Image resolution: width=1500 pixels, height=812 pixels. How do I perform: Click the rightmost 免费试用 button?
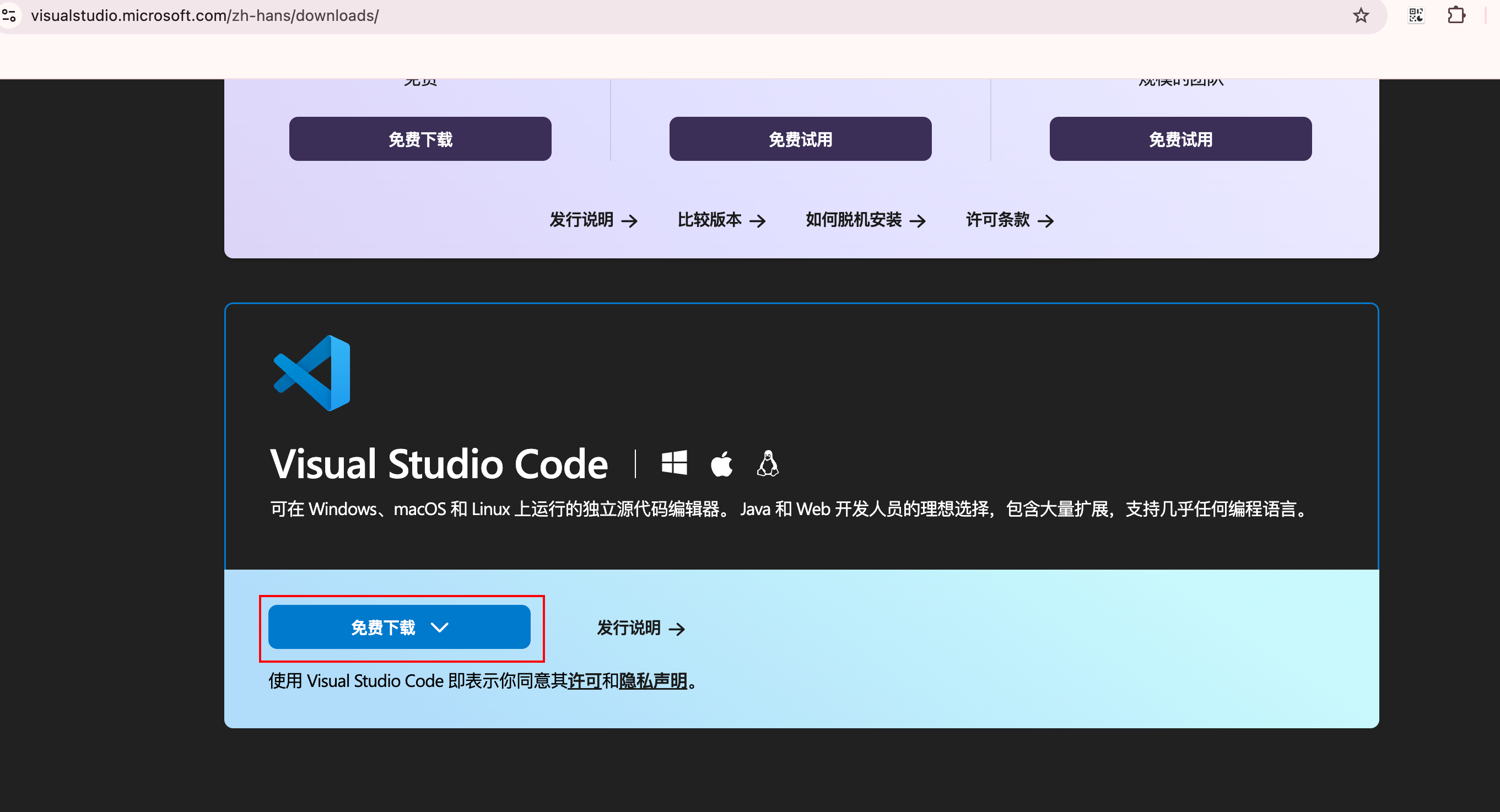(1180, 139)
